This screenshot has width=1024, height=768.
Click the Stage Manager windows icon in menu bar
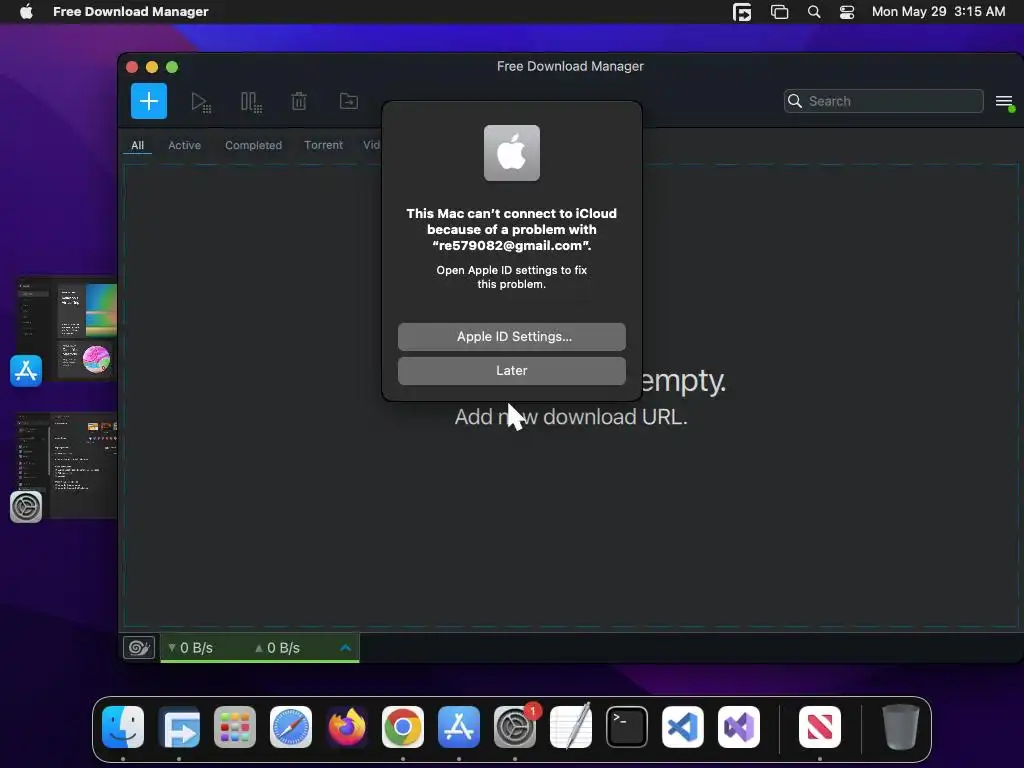[779, 12]
